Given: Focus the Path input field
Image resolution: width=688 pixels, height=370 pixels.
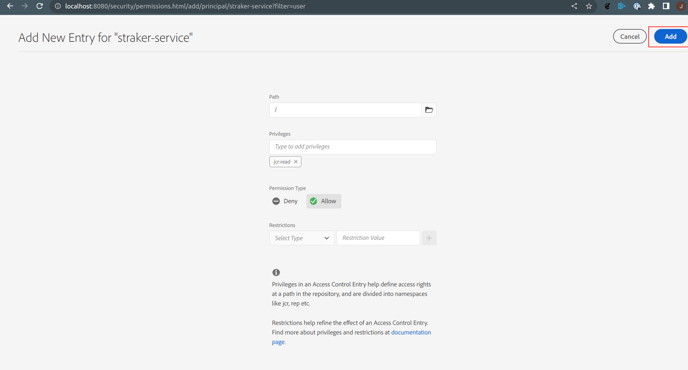Looking at the screenshot, I should point(345,110).
